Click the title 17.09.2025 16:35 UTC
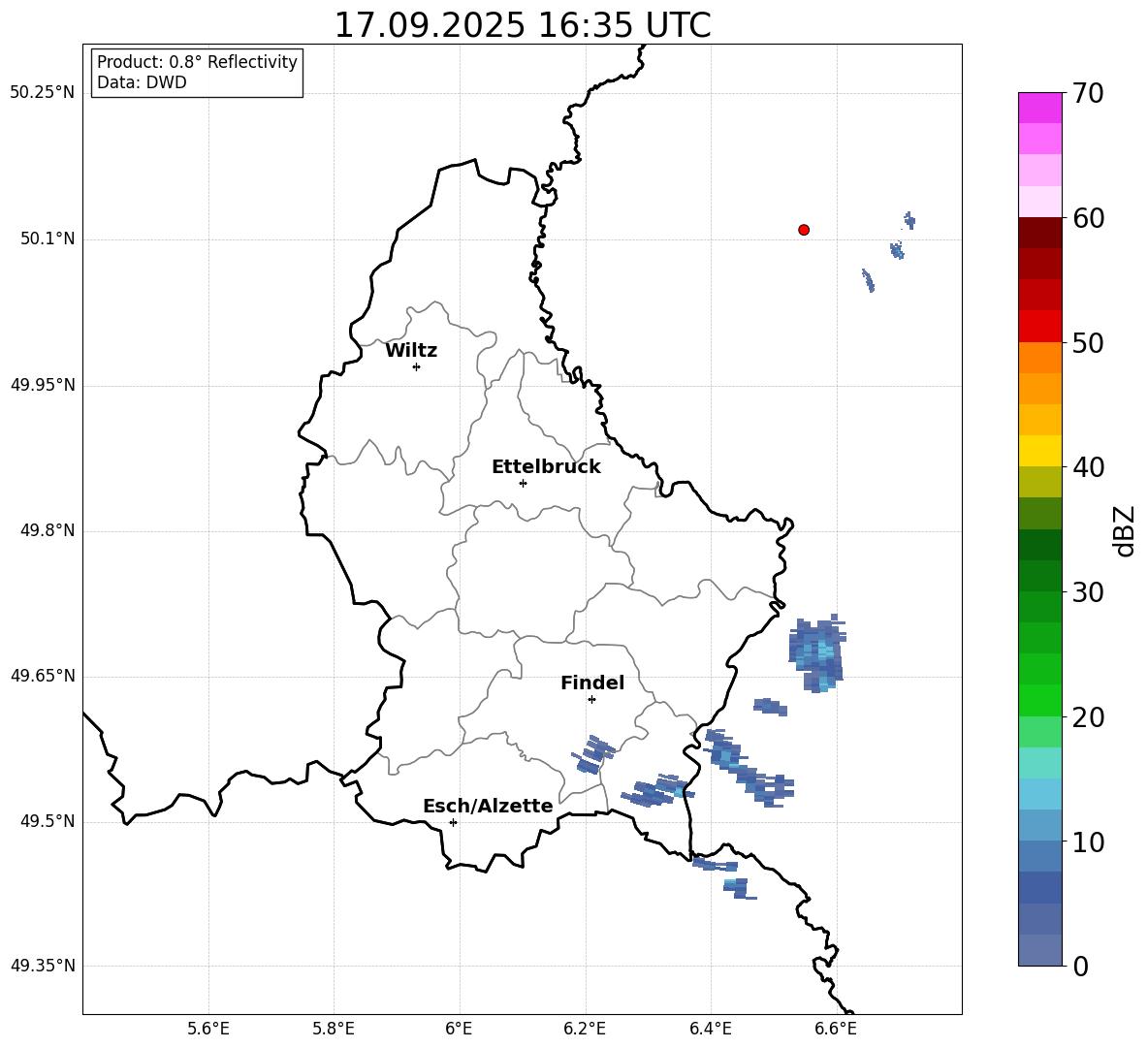The image size is (1148, 1048). (522, 25)
